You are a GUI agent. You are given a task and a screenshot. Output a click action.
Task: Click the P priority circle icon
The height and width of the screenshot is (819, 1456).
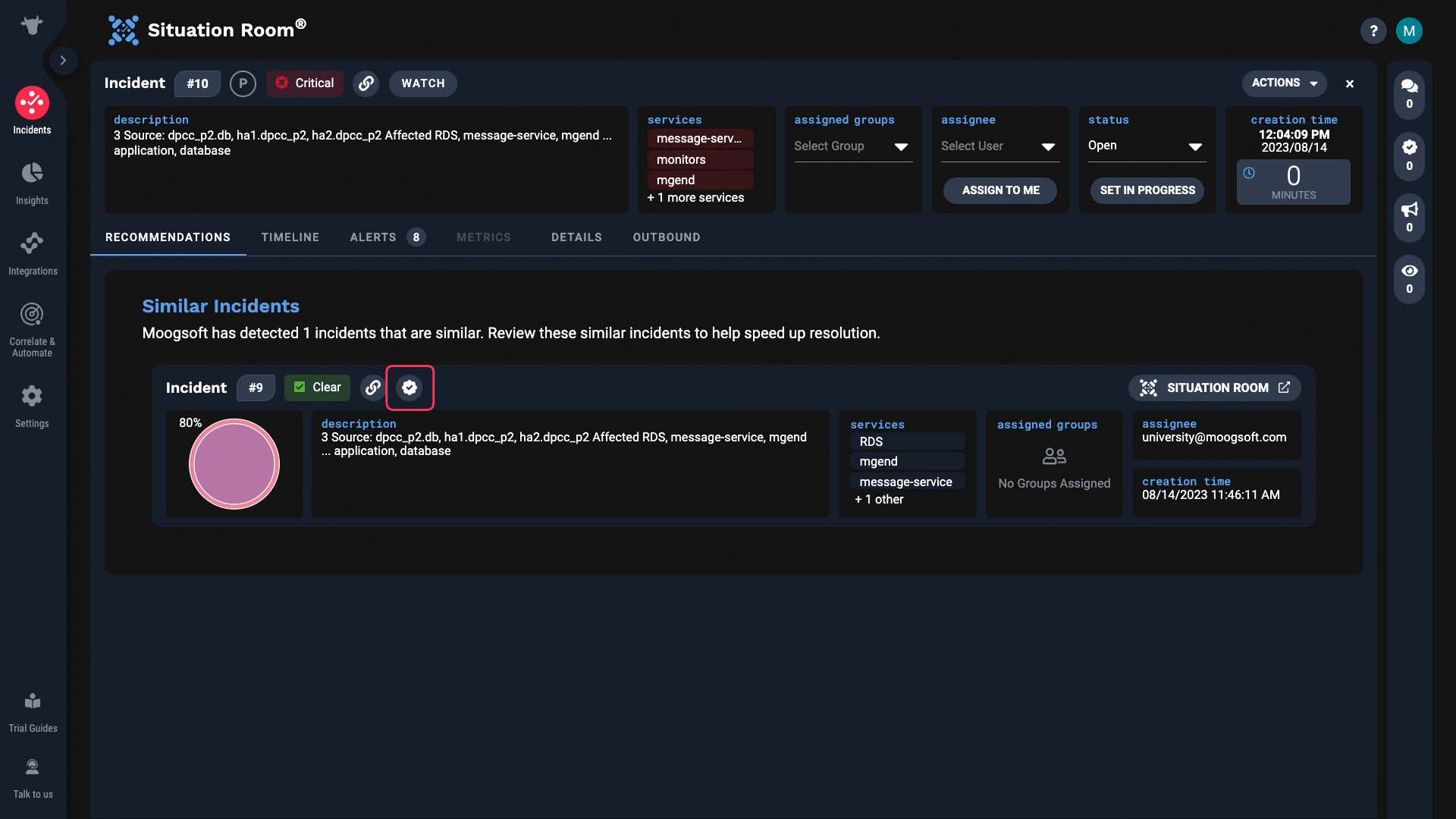pyautogui.click(x=243, y=83)
